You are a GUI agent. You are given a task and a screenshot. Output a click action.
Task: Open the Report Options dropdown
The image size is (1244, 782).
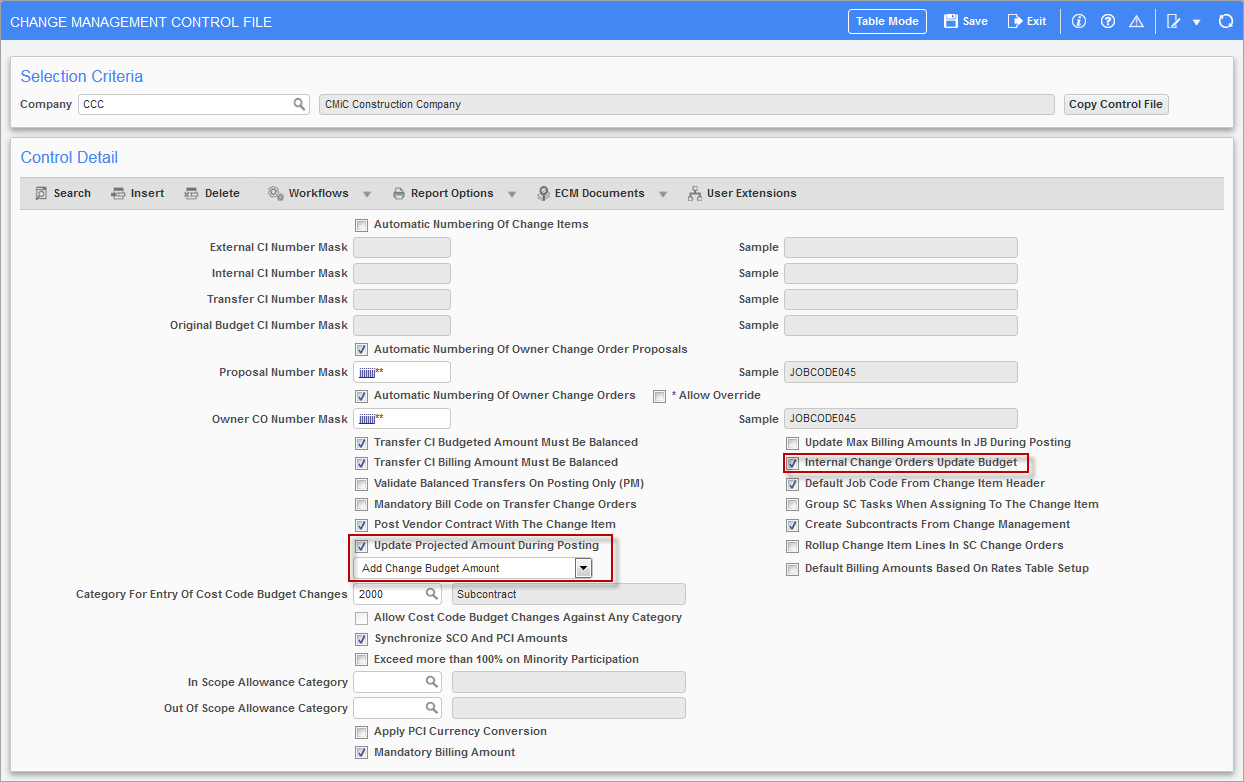[x=512, y=192]
